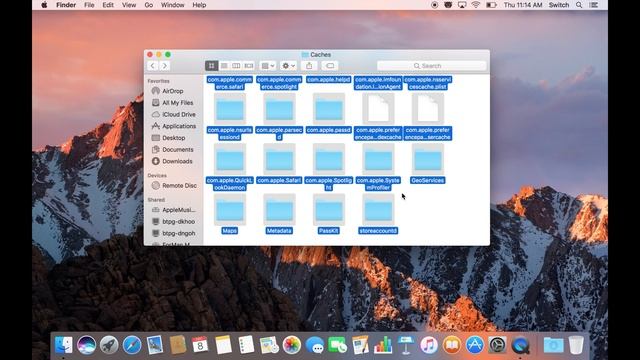Open Photos from the Dock
The height and width of the screenshot is (360, 640).
coord(292,345)
